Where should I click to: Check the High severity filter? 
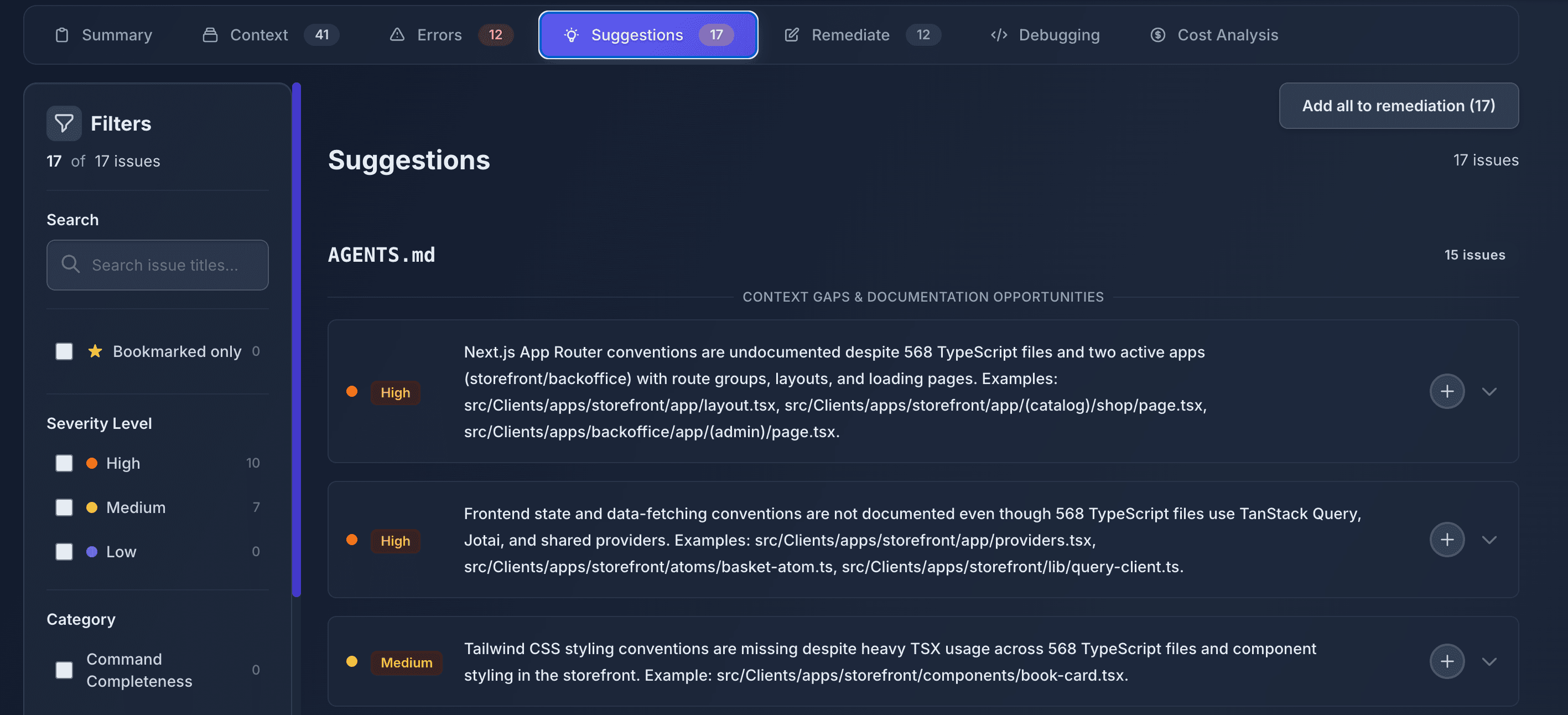[x=63, y=463]
